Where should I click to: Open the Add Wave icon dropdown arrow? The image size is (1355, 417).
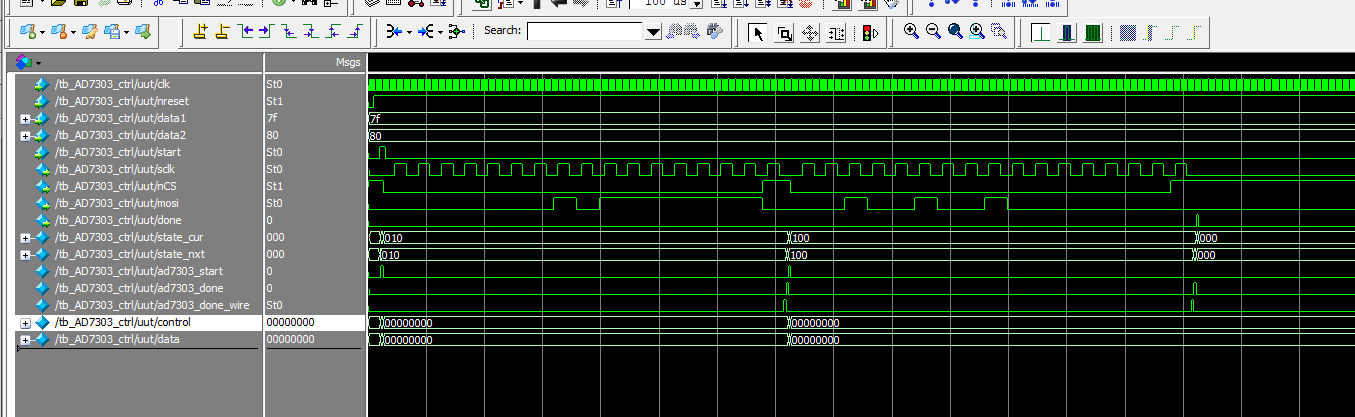click(42, 33)
